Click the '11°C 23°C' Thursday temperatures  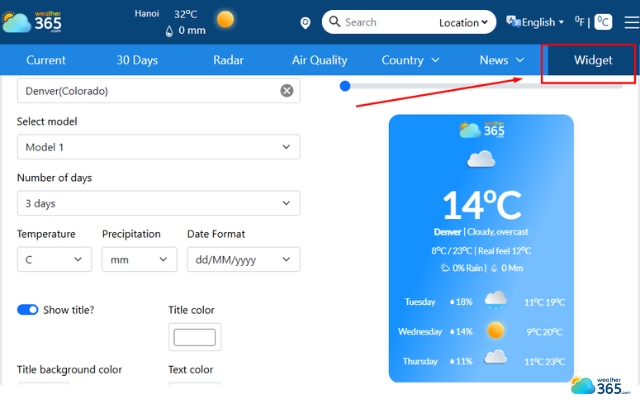coord(544,362)
